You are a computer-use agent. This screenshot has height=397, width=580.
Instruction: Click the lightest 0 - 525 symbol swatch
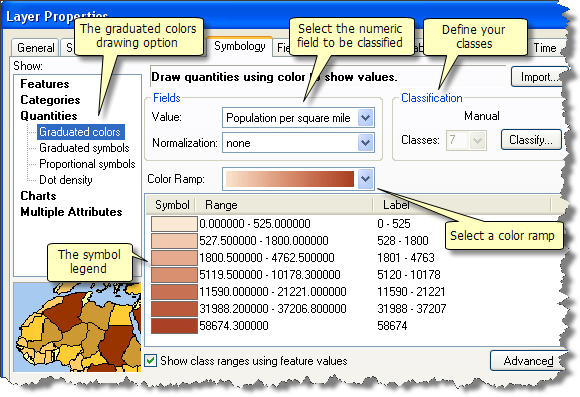[x=174, y=224]
